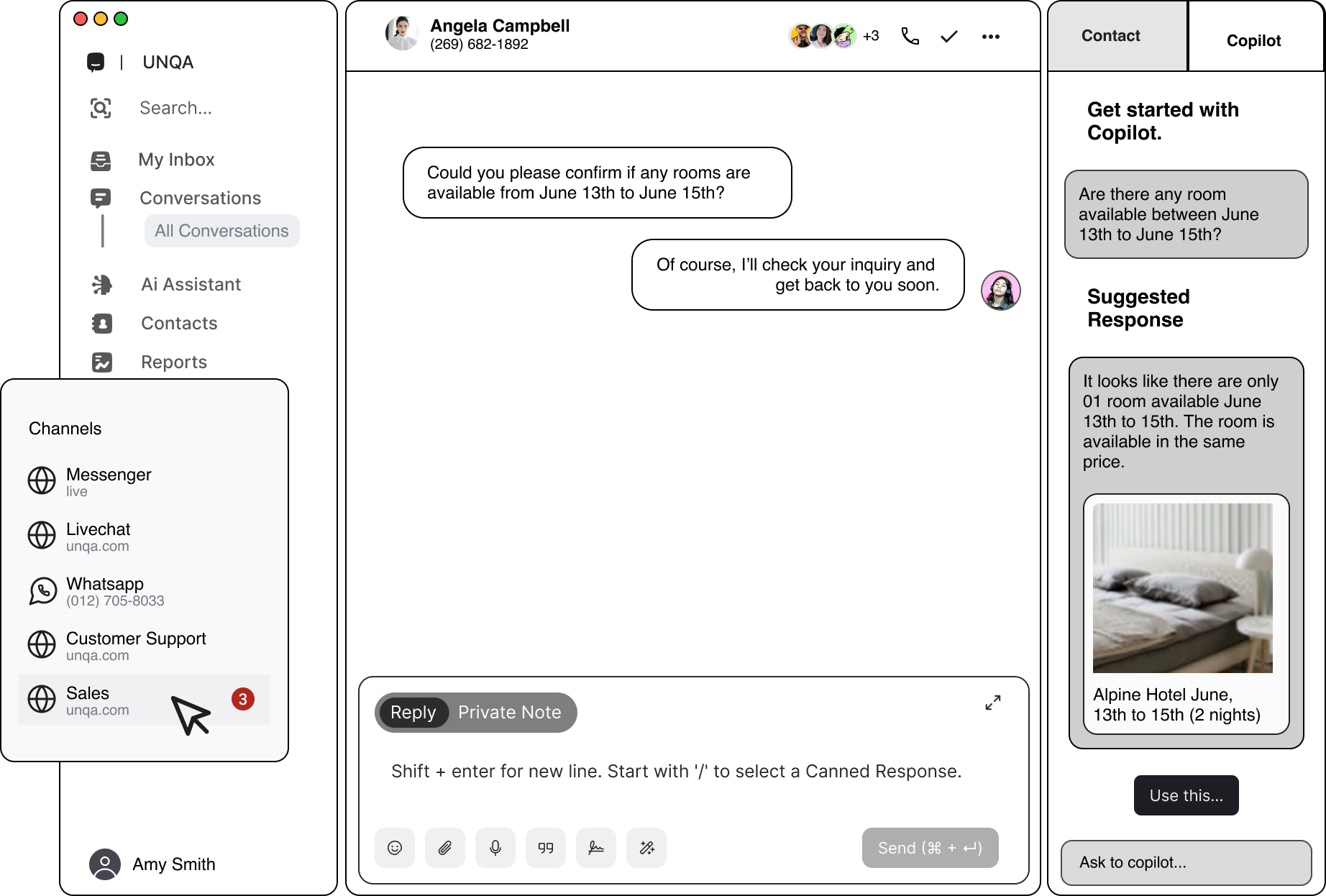Click the microphone voice record icon
1326x896 pixels.
(x=495, y=848)
